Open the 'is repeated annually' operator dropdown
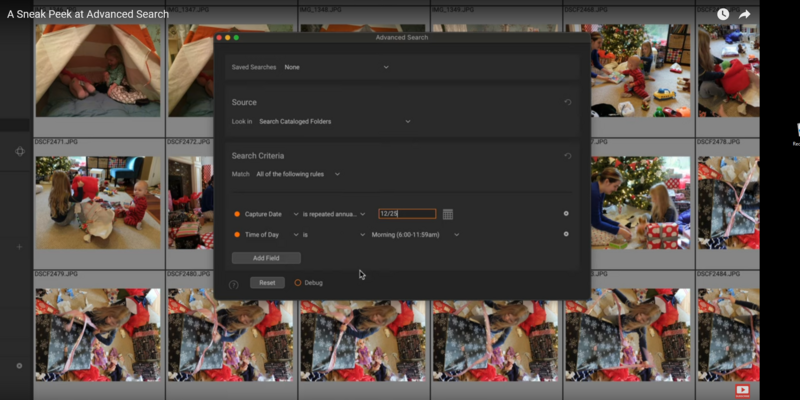The width and height of the screenshot is (800, 400). (x=334, y=214)
